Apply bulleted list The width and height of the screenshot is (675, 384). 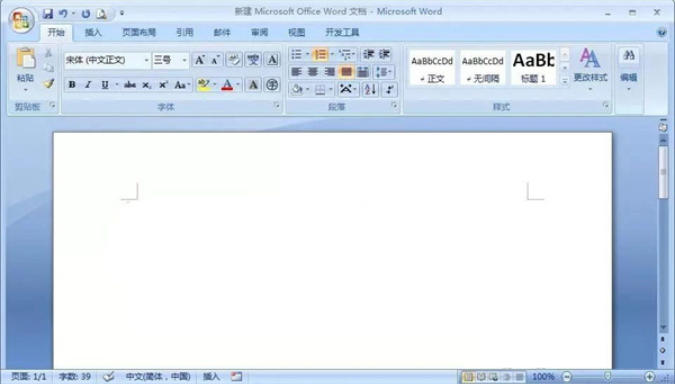click(296, 54)
